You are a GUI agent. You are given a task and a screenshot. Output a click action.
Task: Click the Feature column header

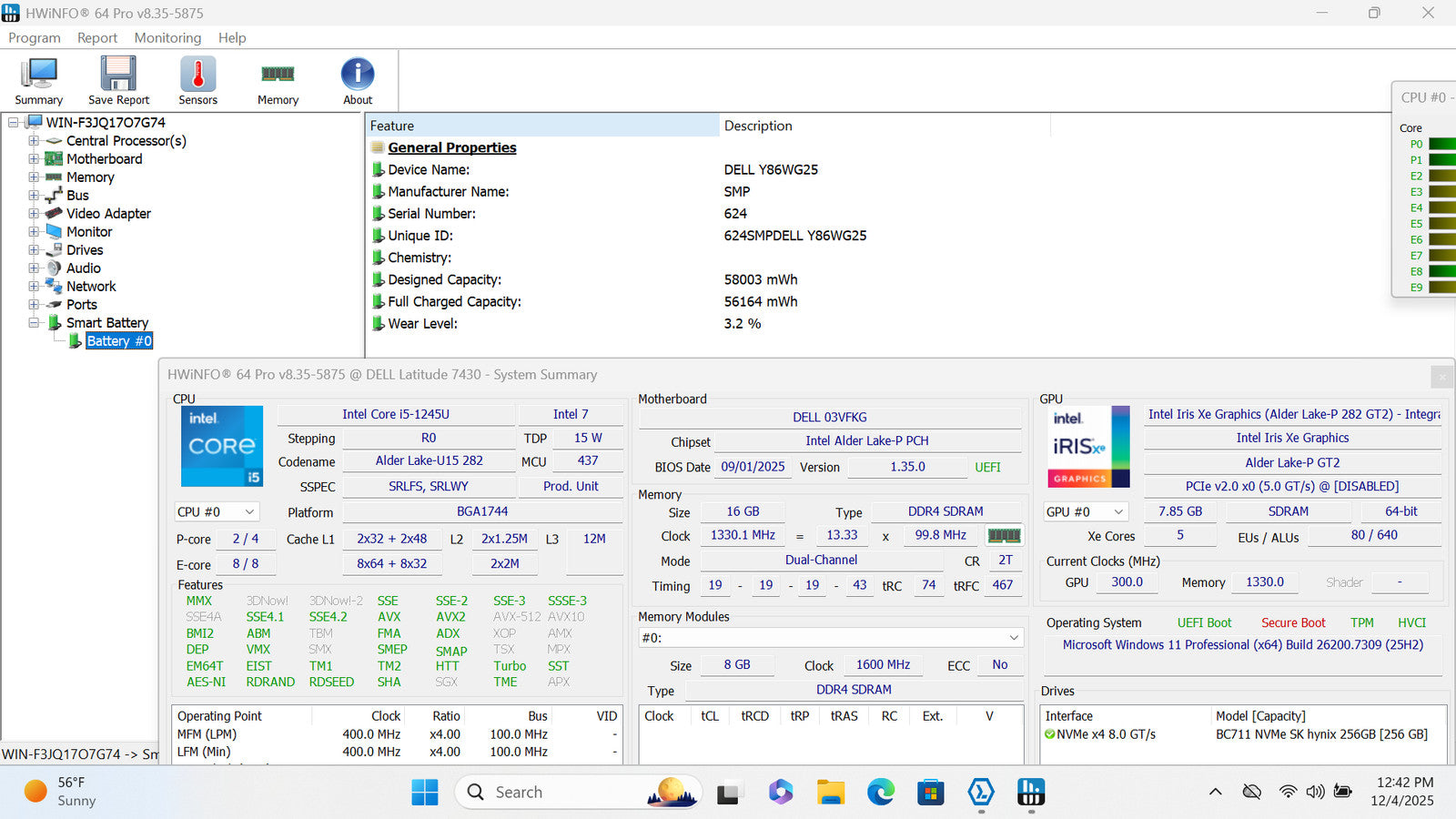pos(541,126)
